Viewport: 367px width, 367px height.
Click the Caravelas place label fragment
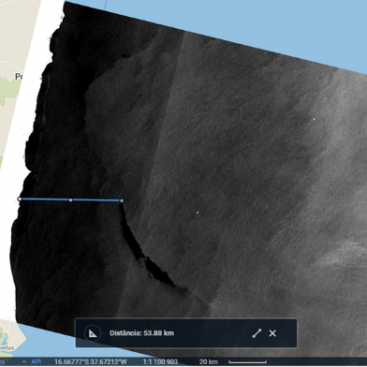coord(7,348)
